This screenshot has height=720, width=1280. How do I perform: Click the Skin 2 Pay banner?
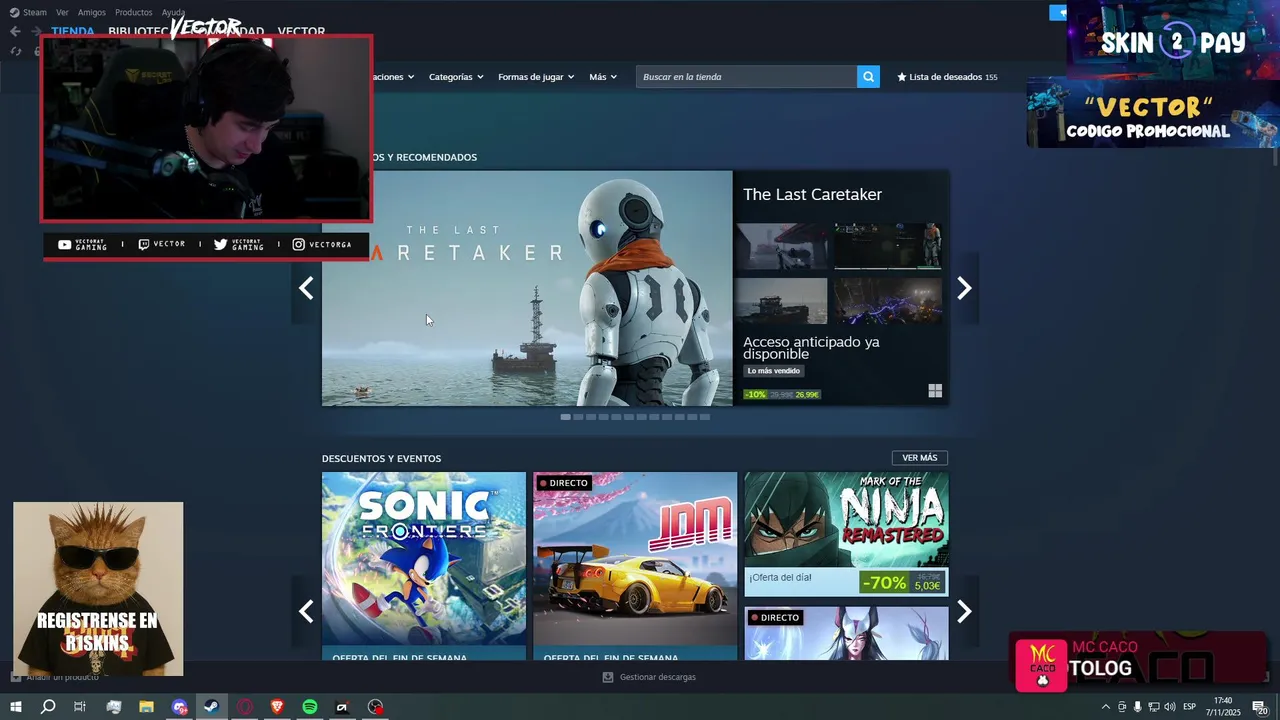pyautogui.click(x=1173, y=40)
